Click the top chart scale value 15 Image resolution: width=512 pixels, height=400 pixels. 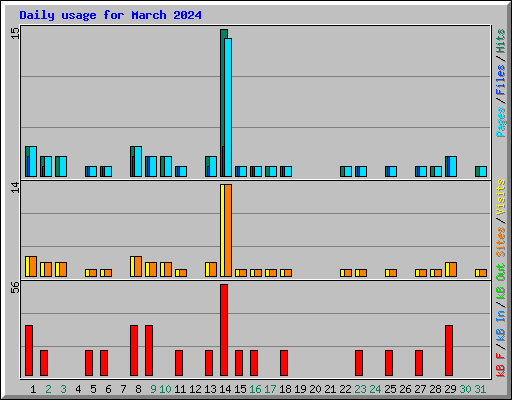click(x=15, y=33)
